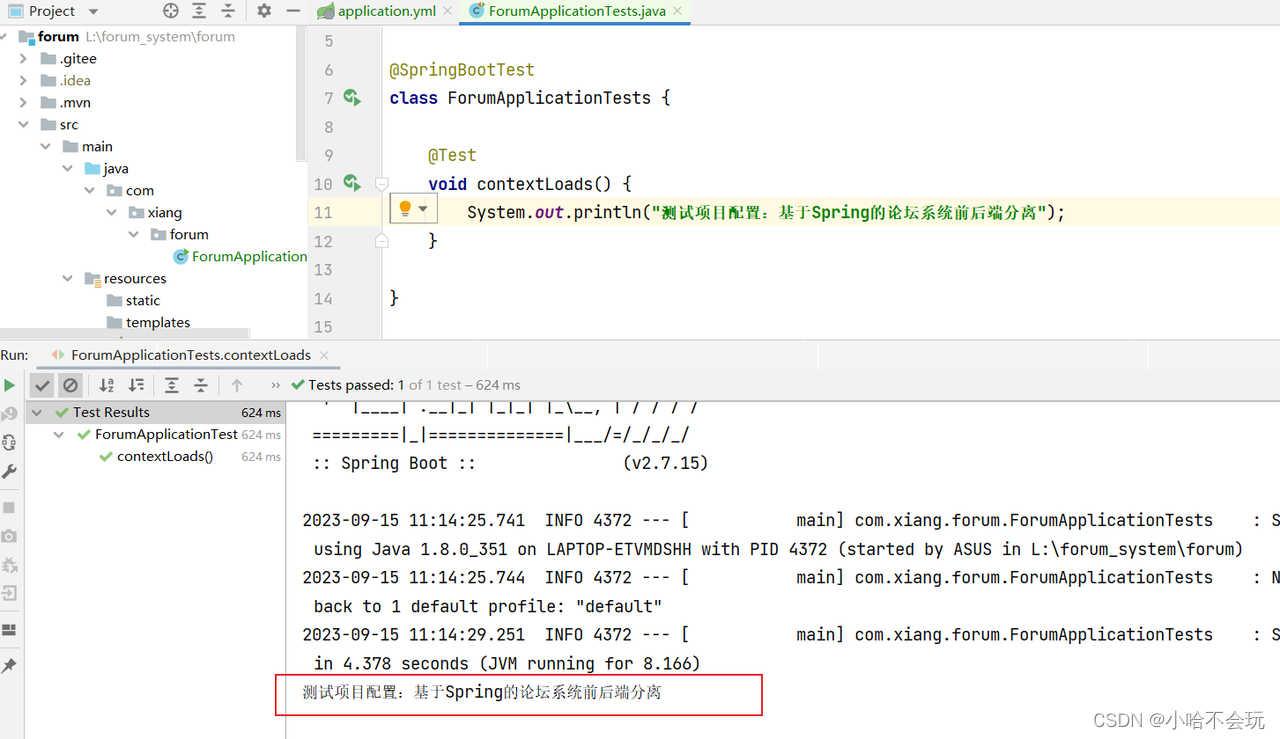
Task: Open Project view selector dropdown
Action: (x=93, y=12)
